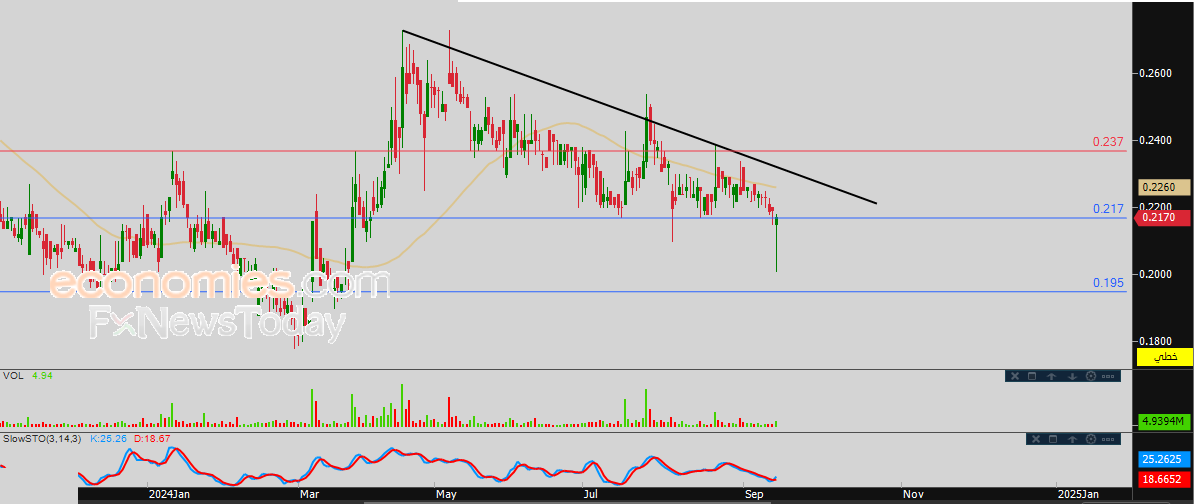
Task: Move the SlowSTO panel up
Action: [1071, 440]
